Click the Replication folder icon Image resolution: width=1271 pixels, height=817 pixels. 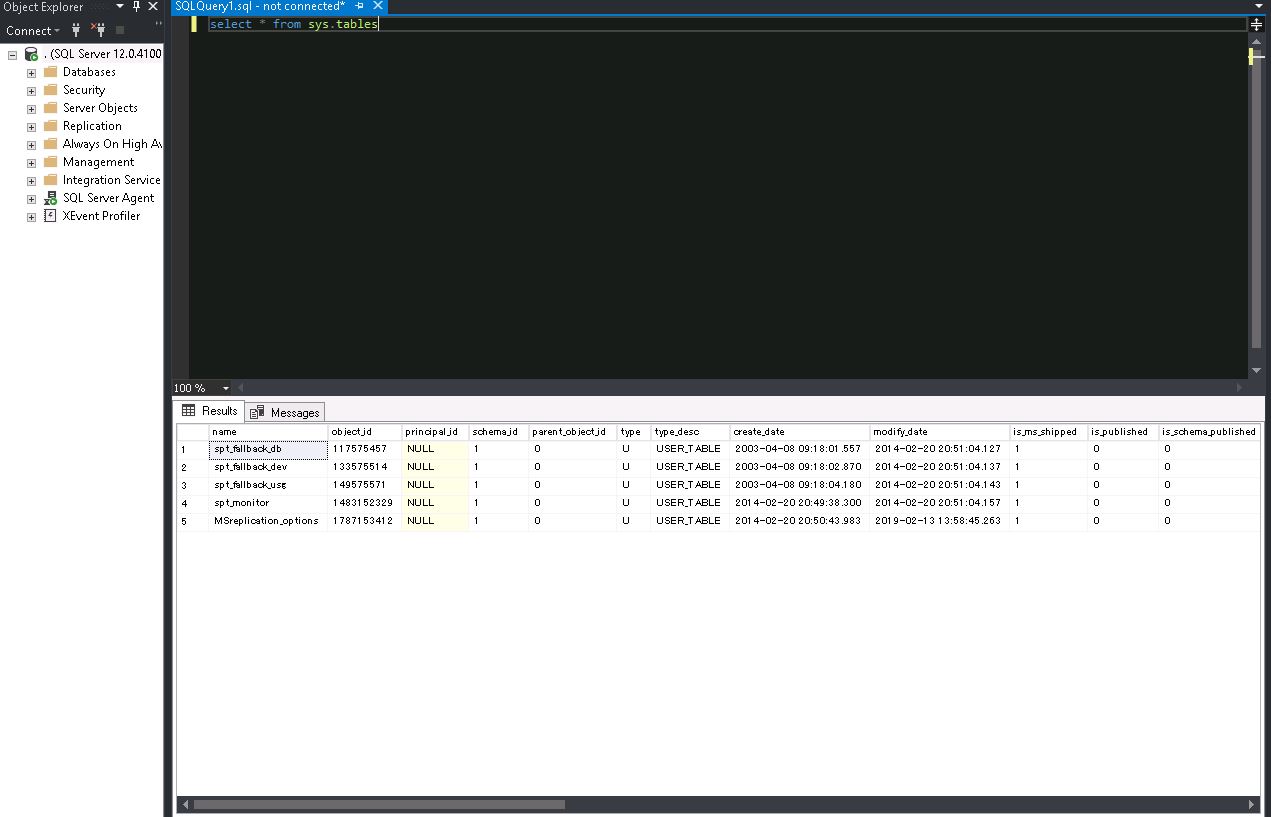[x=52, y=125]
